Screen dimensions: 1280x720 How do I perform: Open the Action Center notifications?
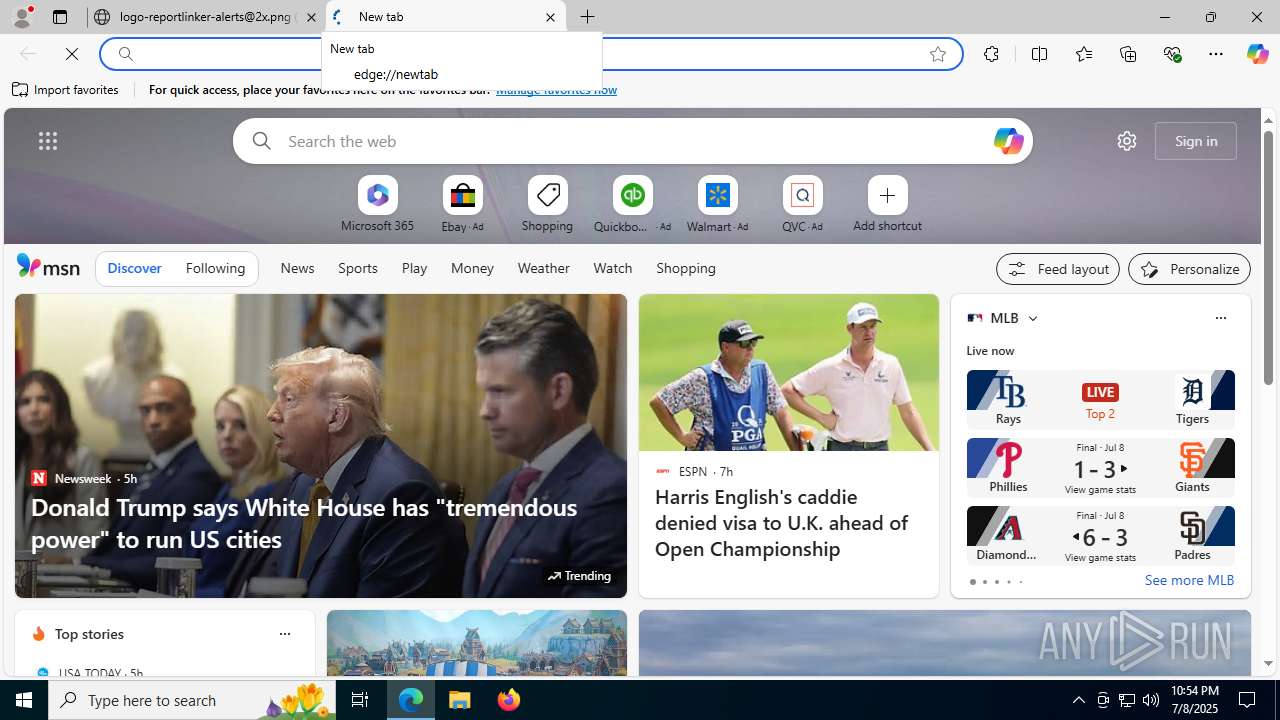coord(1248,700)
